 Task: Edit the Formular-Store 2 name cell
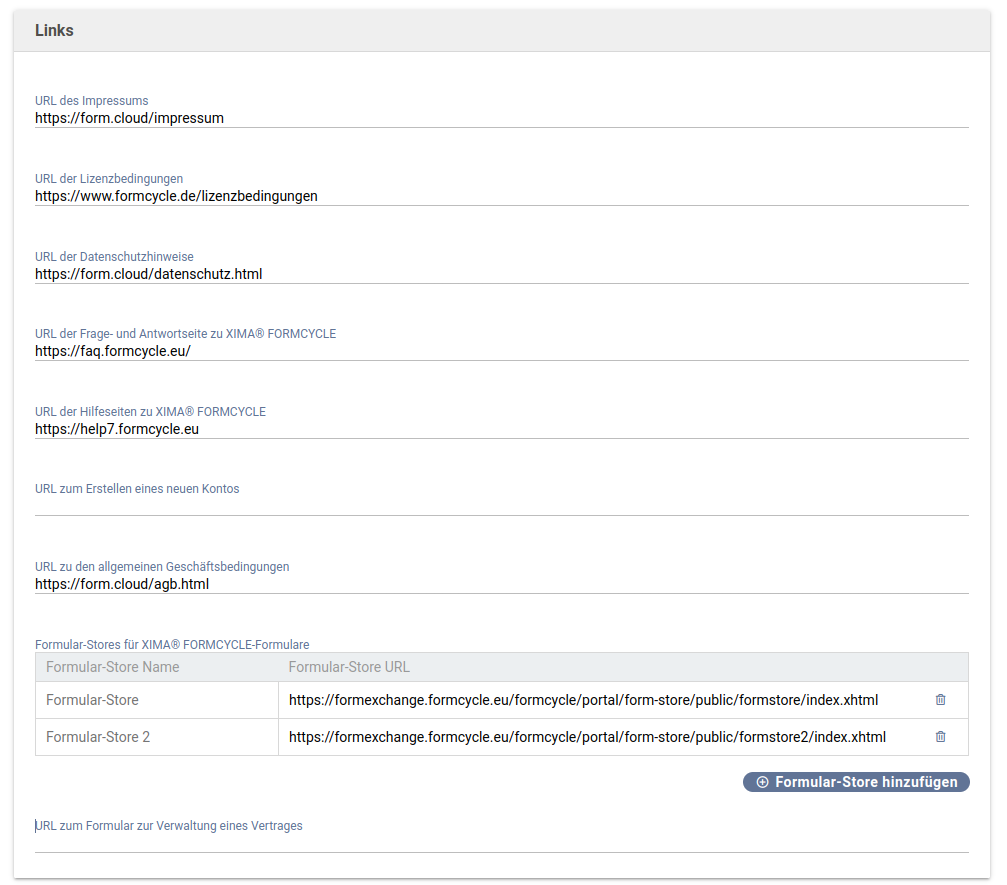click(157, 737)
